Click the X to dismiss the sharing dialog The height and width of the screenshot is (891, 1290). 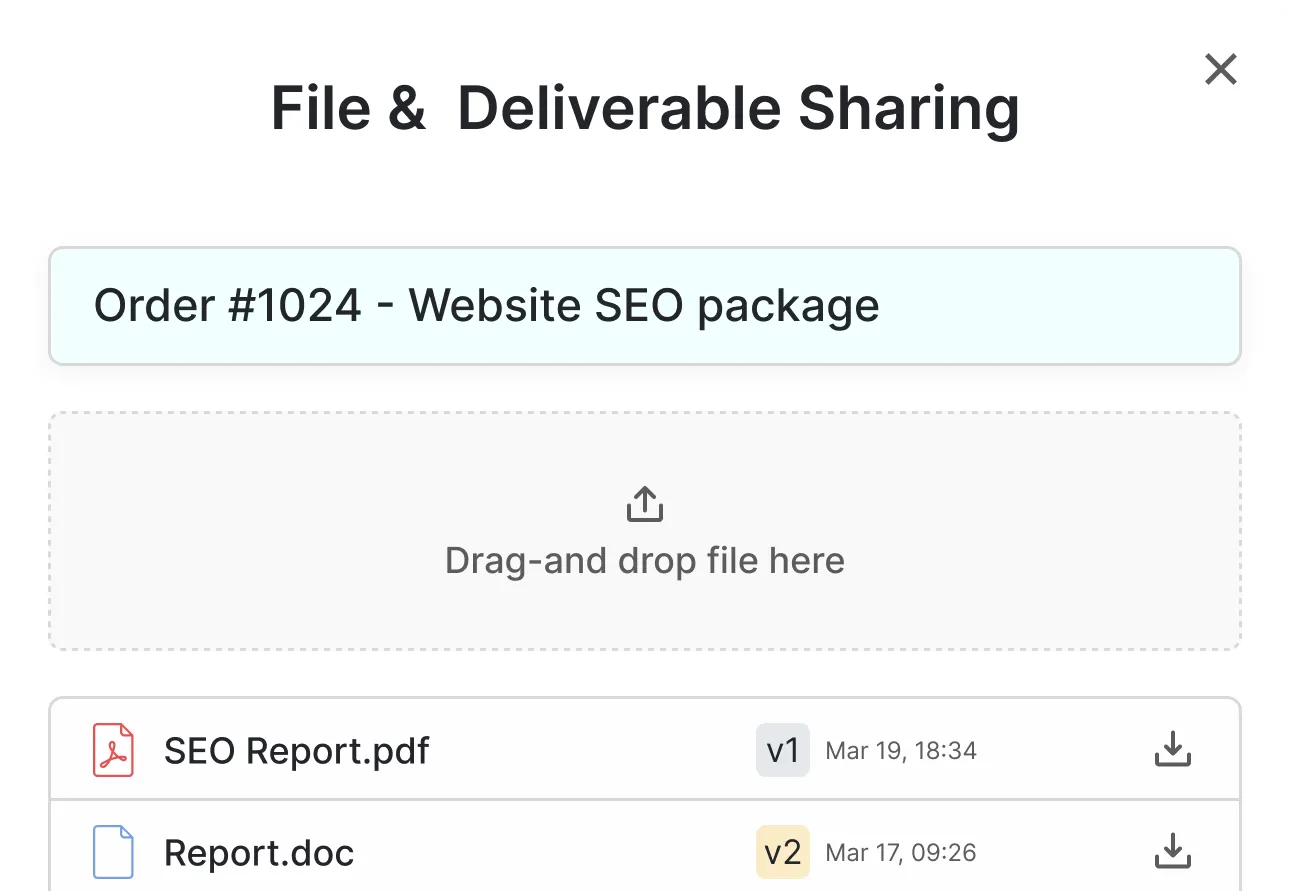pyautogui.click(x=1221, y=69)
